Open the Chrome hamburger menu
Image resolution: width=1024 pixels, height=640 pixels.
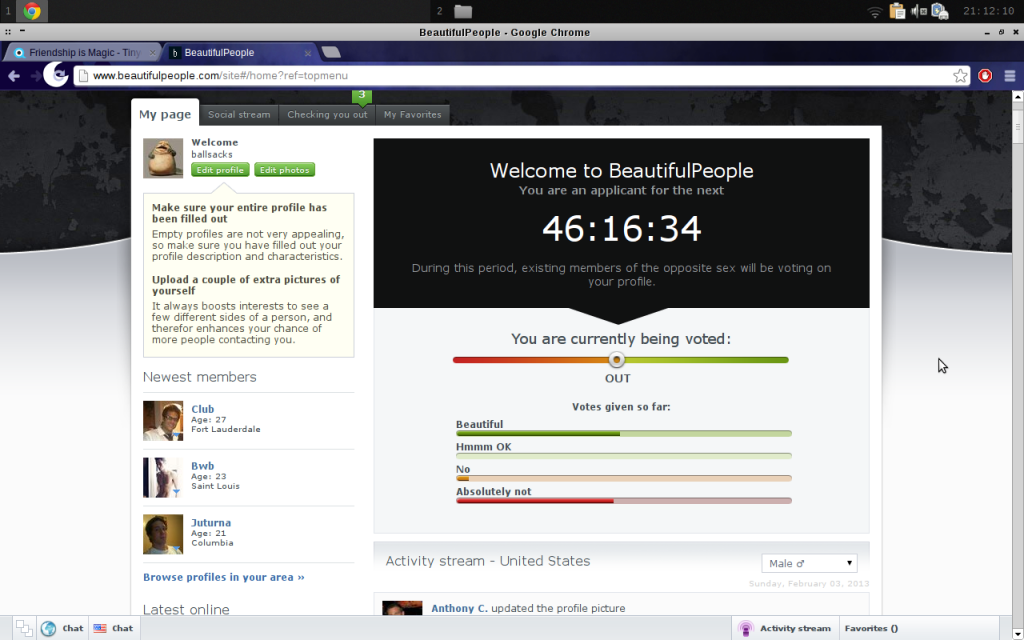click(x=1010, y=76)
